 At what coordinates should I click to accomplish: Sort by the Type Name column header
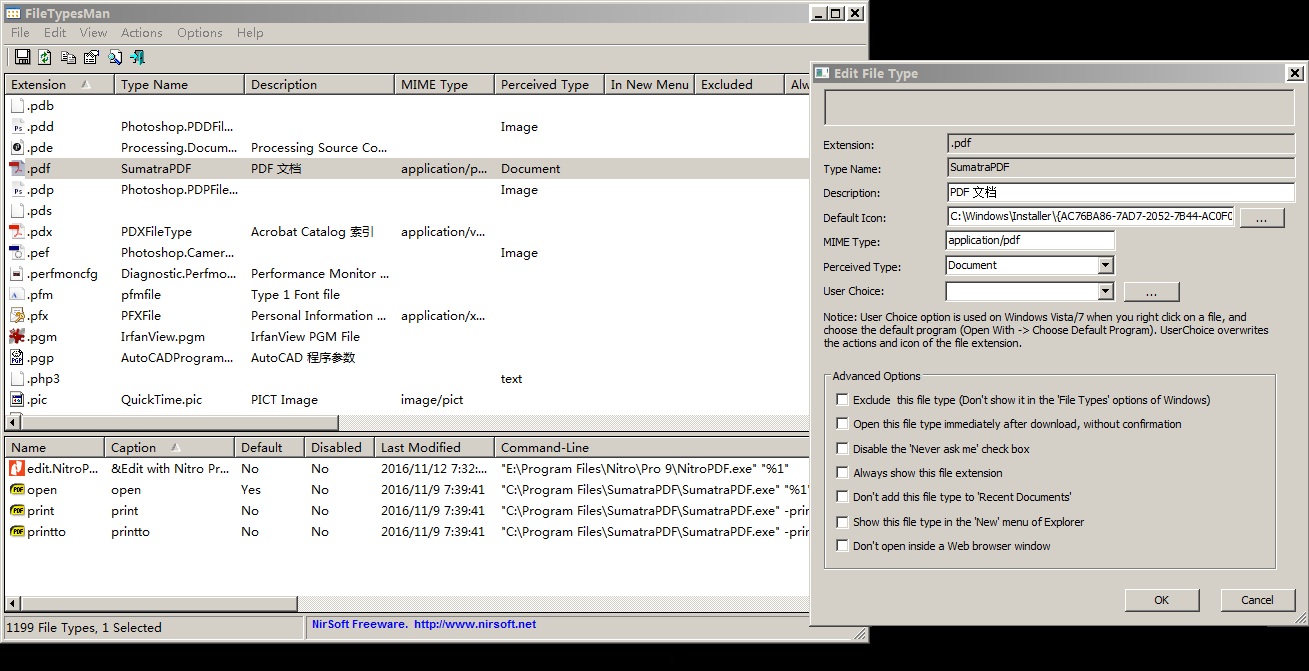pyautogui.click(x=179, y=85)
